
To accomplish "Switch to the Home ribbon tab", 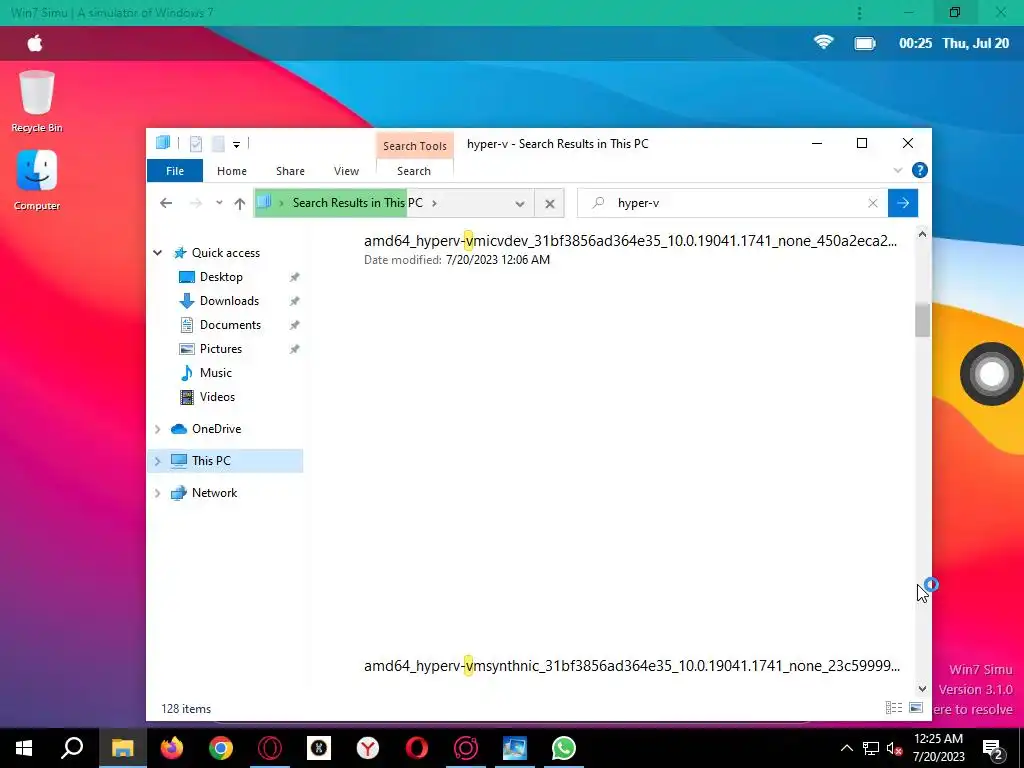I will pos(232,171).
